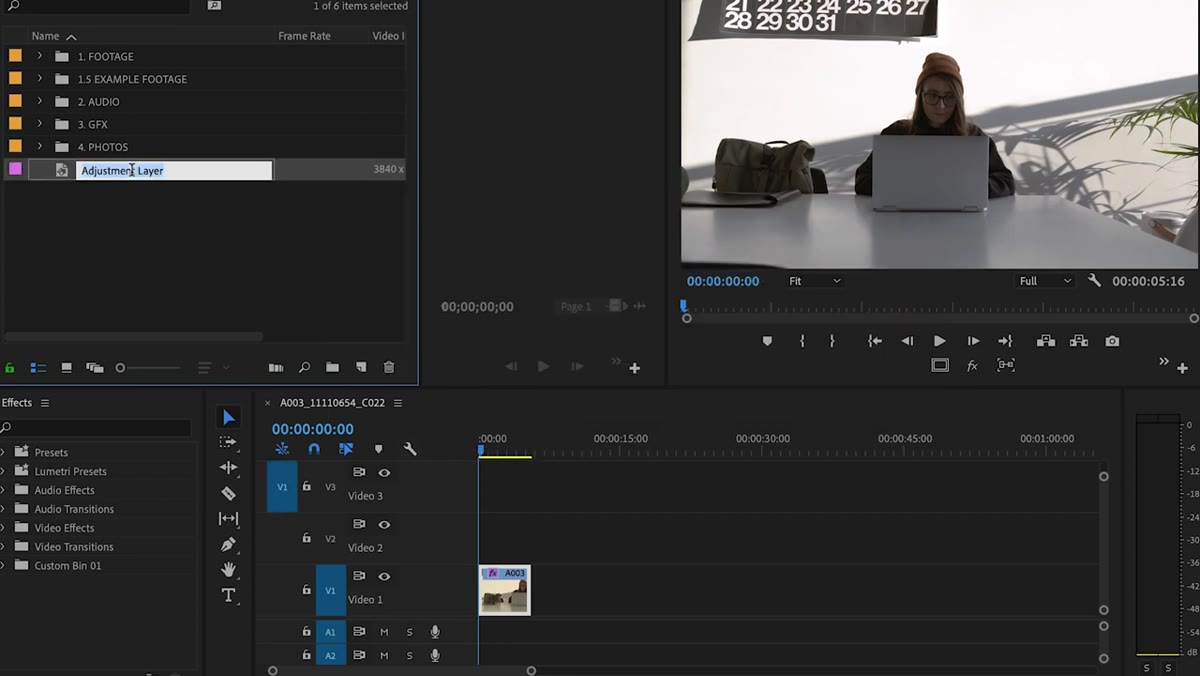Step back one frame in Program Monitor
Screen dimensions: 1200x676
pos(907,341)
